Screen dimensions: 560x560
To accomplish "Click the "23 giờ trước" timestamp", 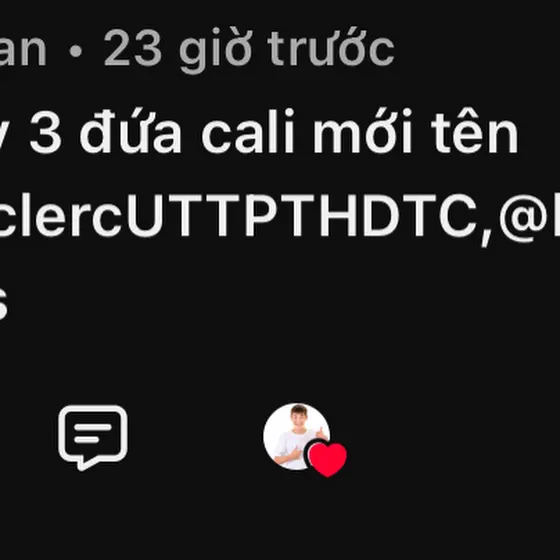I will point(249,49).
